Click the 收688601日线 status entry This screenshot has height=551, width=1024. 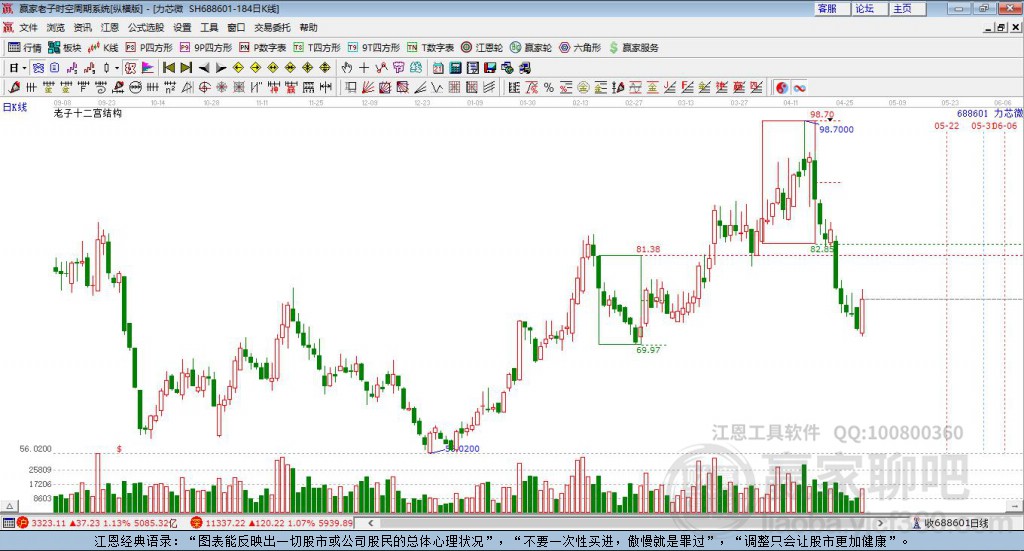tap(950, 523)
